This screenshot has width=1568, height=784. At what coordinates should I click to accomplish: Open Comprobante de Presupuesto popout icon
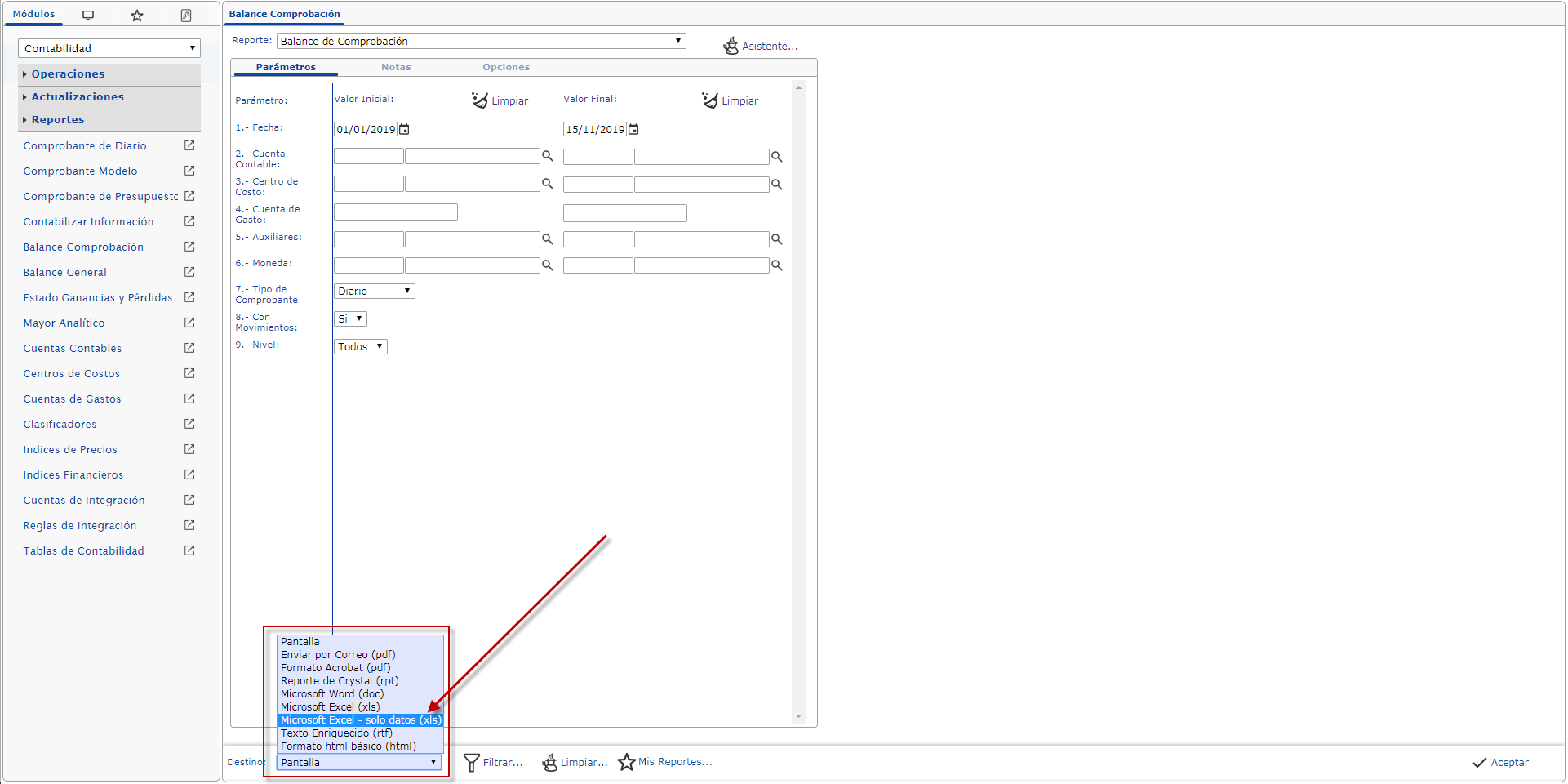[189, 196]
